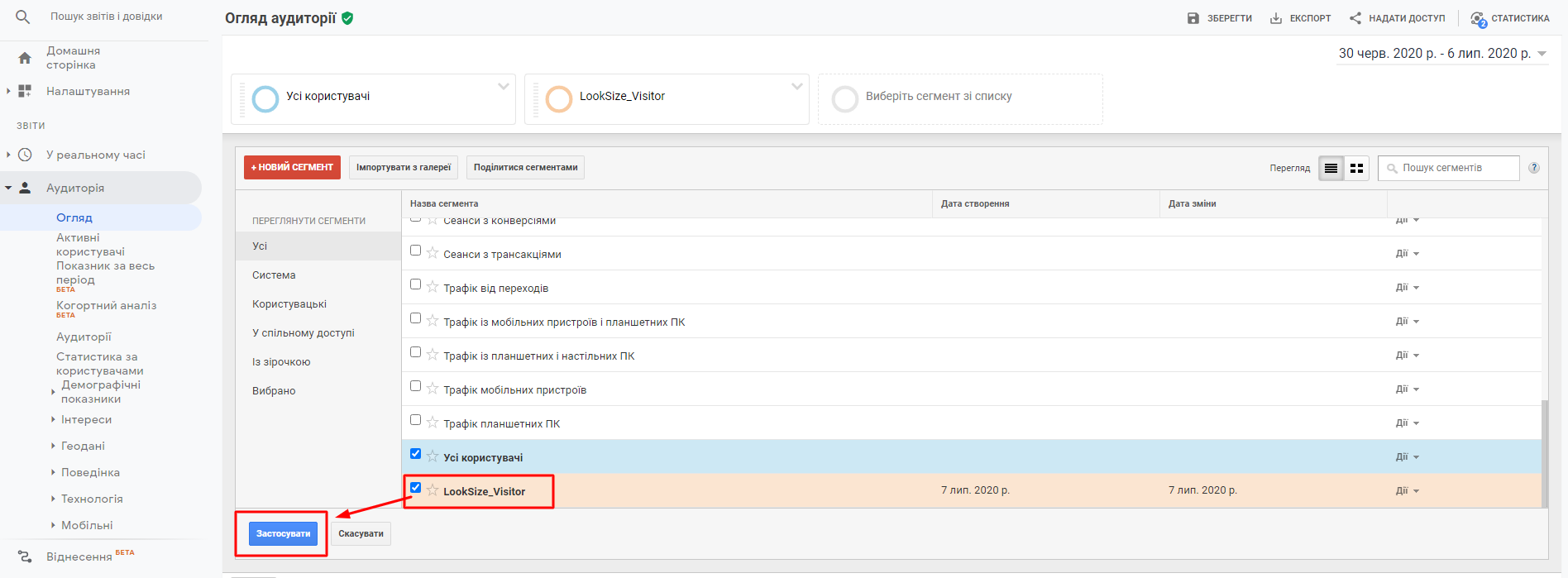Image resolution: width=1568 pixels, height=578 pixels.
Task: Open the Статистика insights icon
Action: coord(1478,18)
